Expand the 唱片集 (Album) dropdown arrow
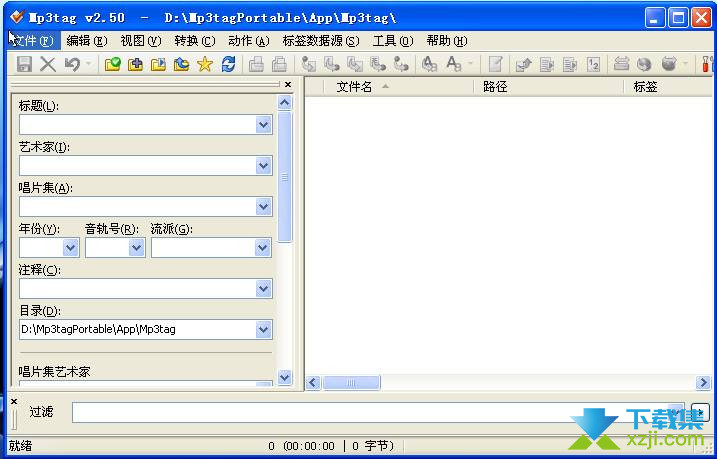The image size is (717, 459). [x=263, y=207]
